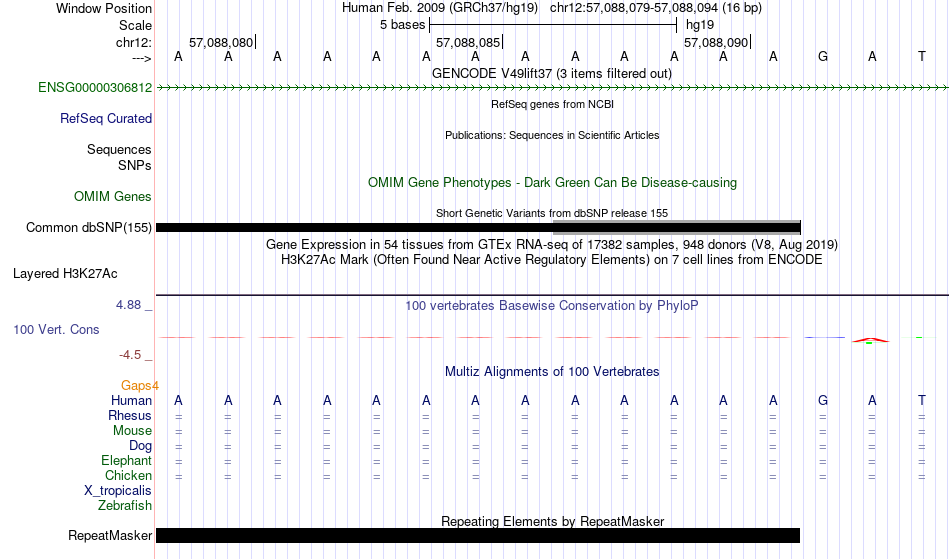Click Short Genetic Variants from dbSNP title
Viewport: 950px width, 559px height.
(552, 213)
